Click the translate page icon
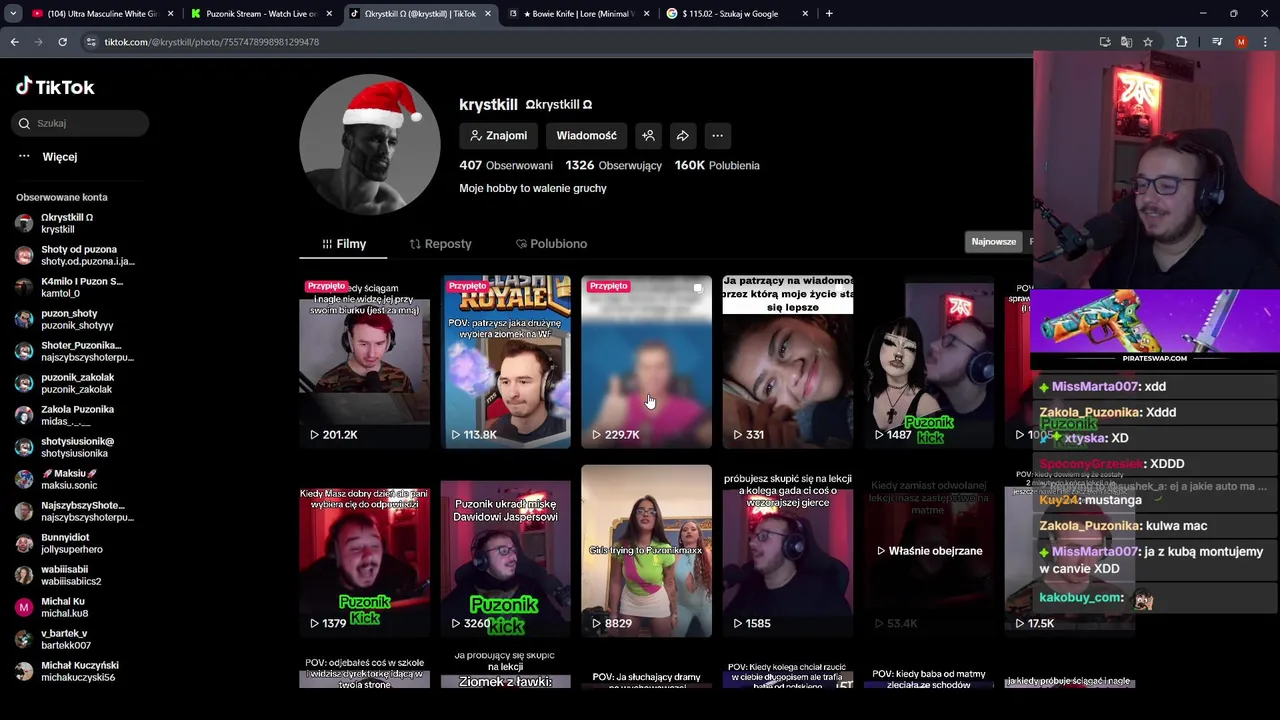The width and height of the screenshot is (1280, 720). pyautogui.click(x=1126, y=42)
